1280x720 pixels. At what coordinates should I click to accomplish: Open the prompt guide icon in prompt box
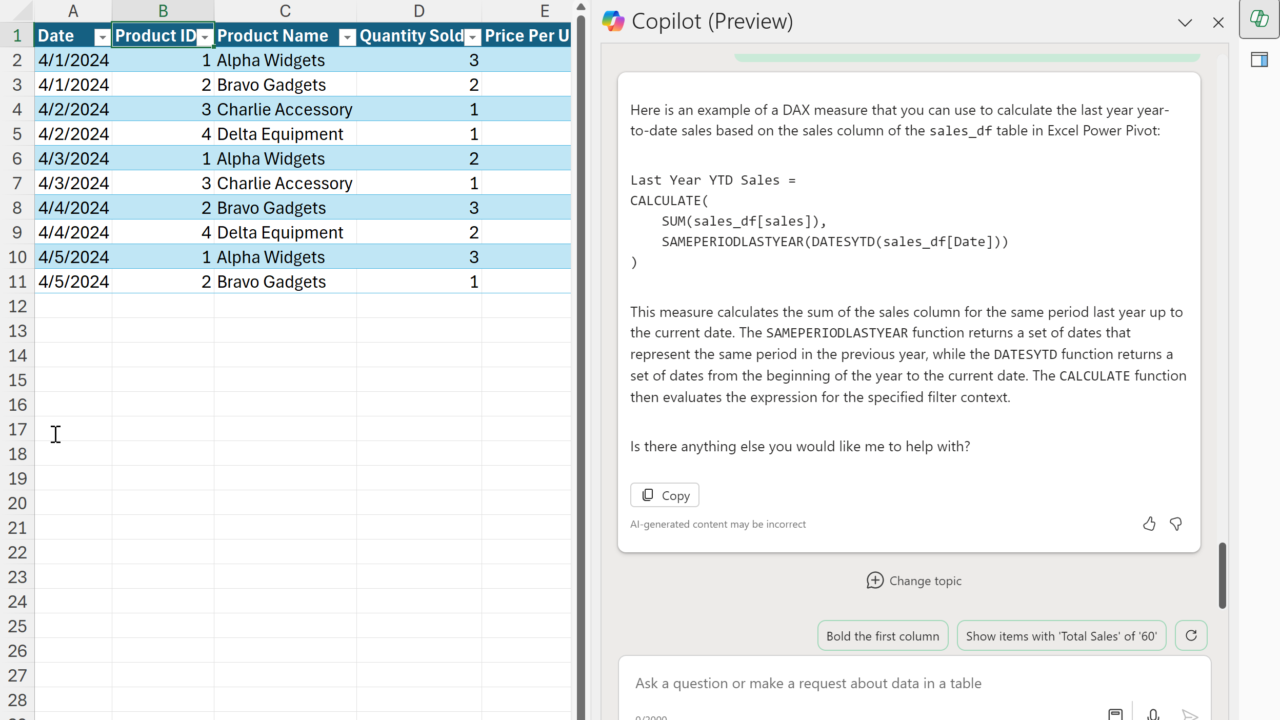pos(1115,714)
